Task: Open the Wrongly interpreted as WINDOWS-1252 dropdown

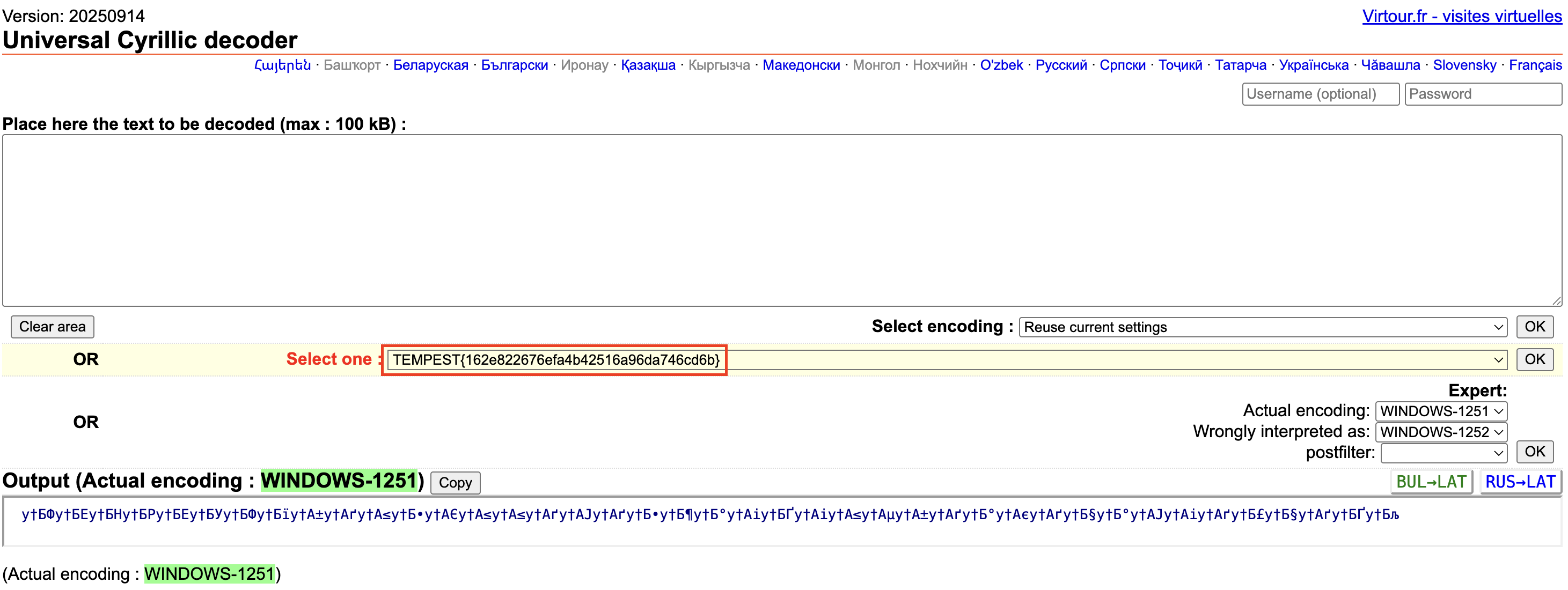Action: pyautogui.click(x=1440, y=432)
